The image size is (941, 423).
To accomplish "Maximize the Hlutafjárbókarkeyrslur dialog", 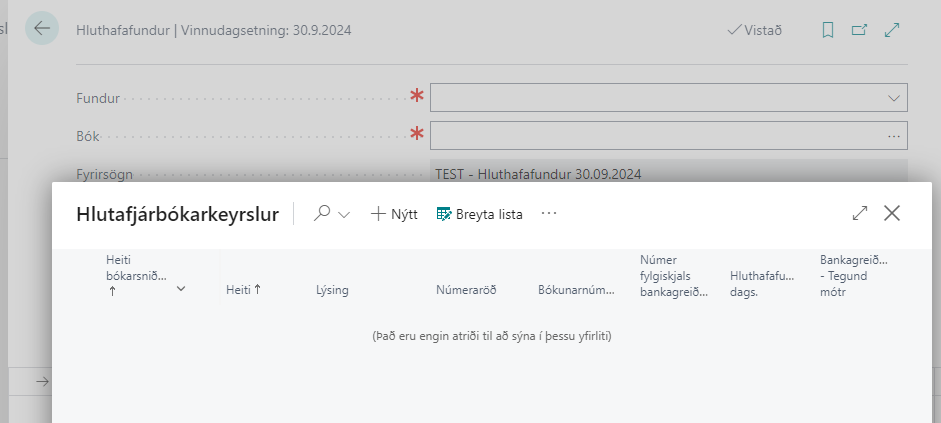I will point(859,213).
